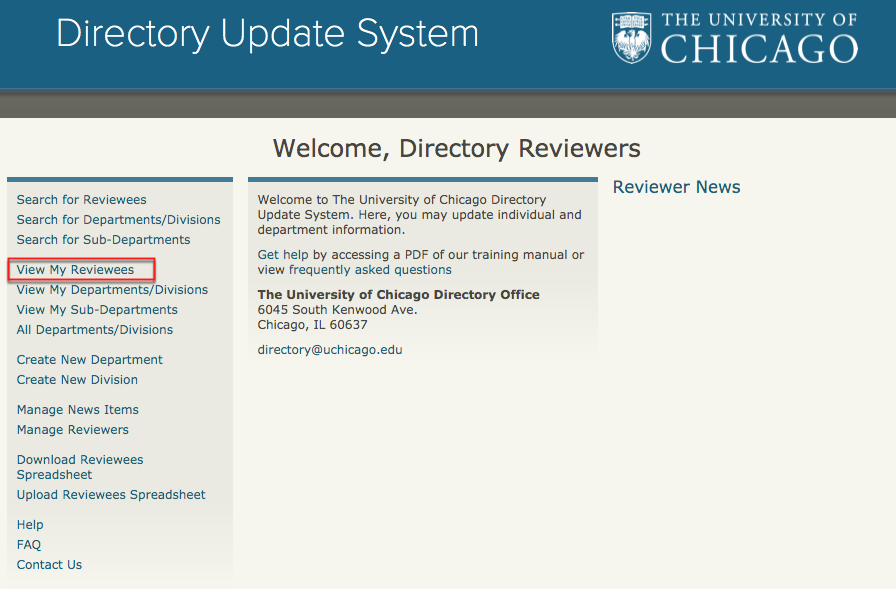Download Reviewees Spreadsheet link

pos(80,467)
